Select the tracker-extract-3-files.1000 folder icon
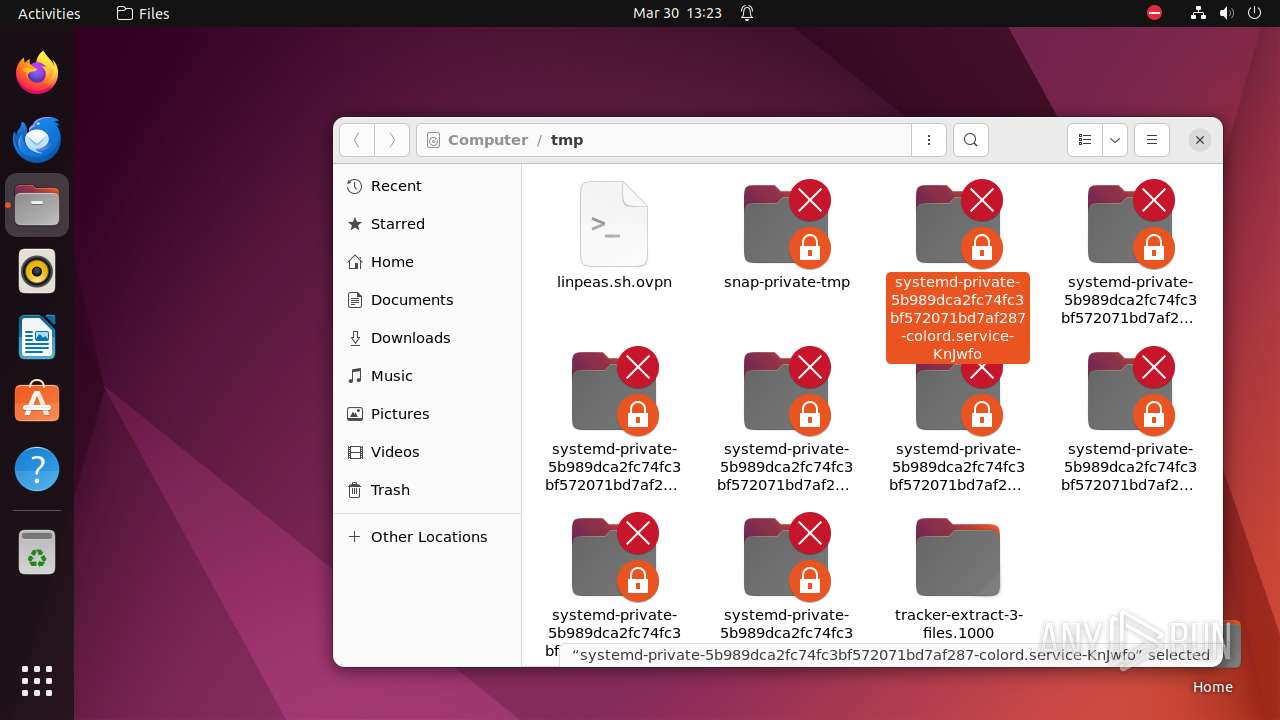The image size is (1280, 720). tap(958, 557)
